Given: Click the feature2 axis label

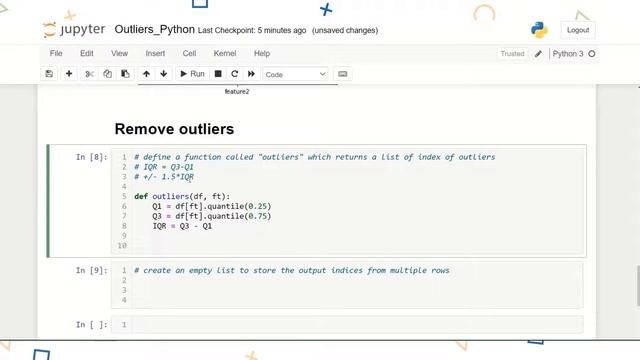Looking at the screenshot, I should coord(237,92).
